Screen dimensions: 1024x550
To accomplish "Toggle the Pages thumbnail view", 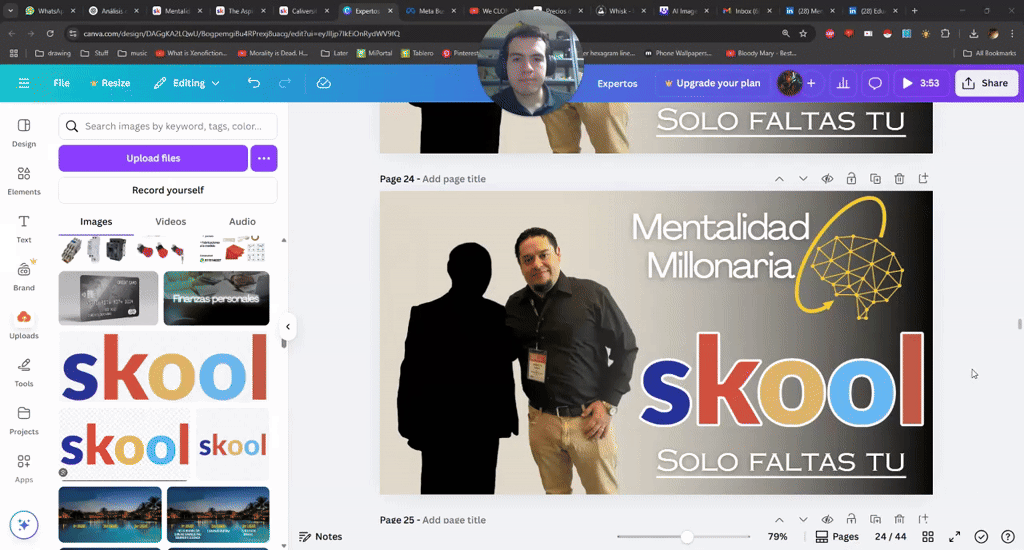I will click(837, 536).
